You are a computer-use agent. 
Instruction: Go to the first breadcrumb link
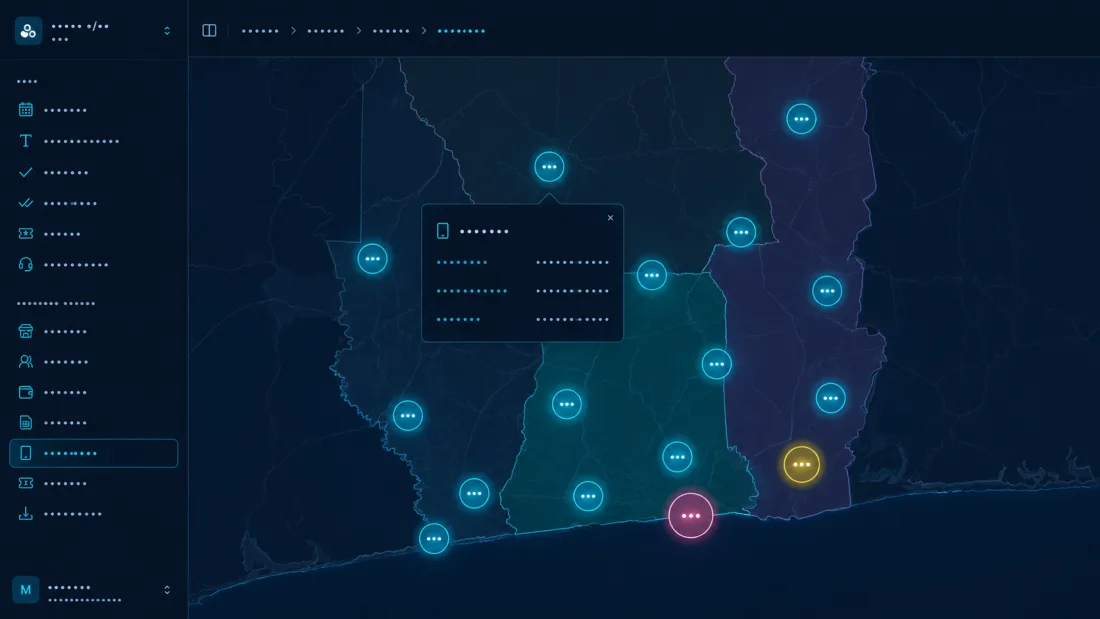pyautogui.click(x=260, y=31)
